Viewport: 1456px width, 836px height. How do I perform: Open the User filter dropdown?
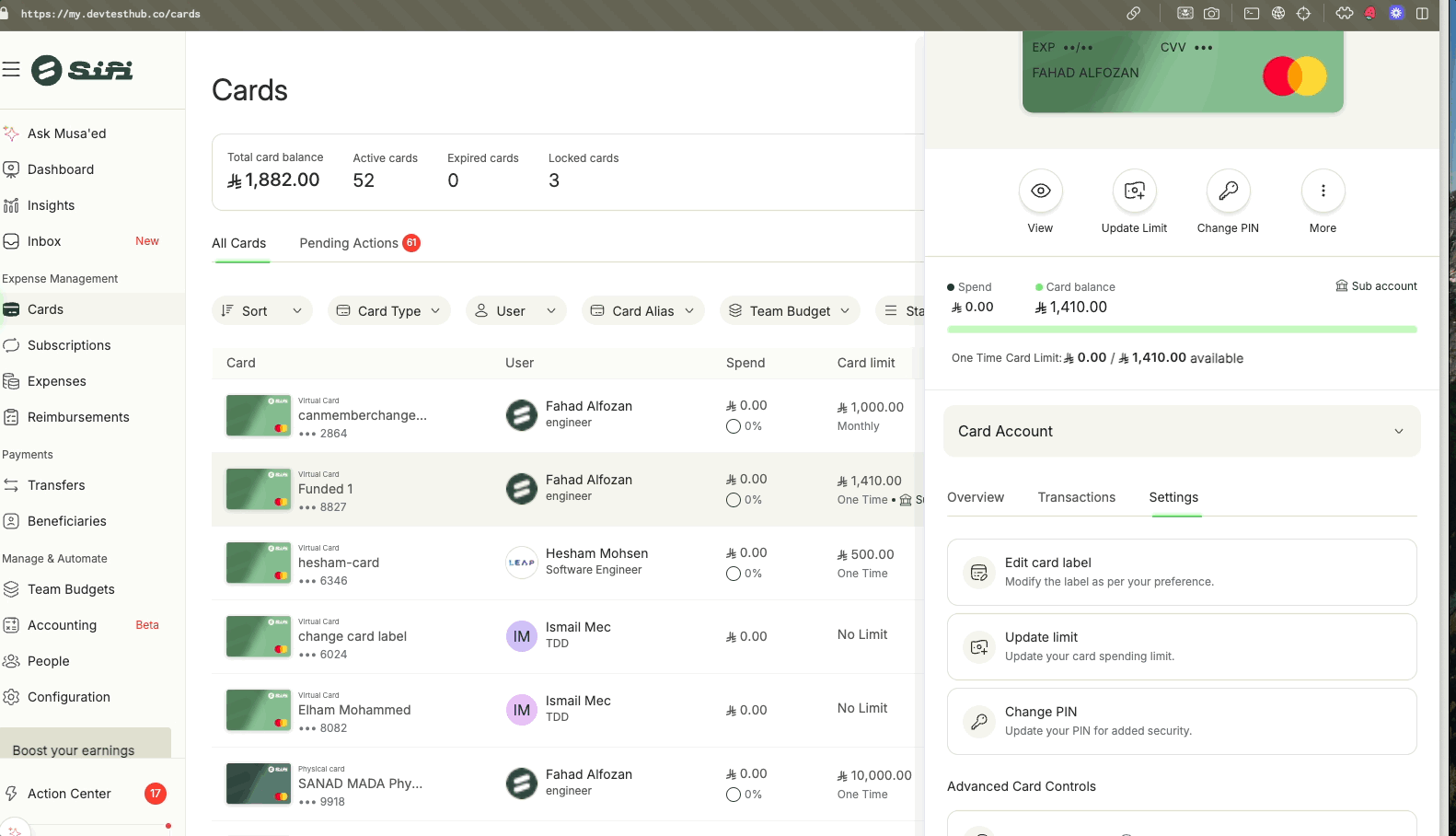coord(515,311)
